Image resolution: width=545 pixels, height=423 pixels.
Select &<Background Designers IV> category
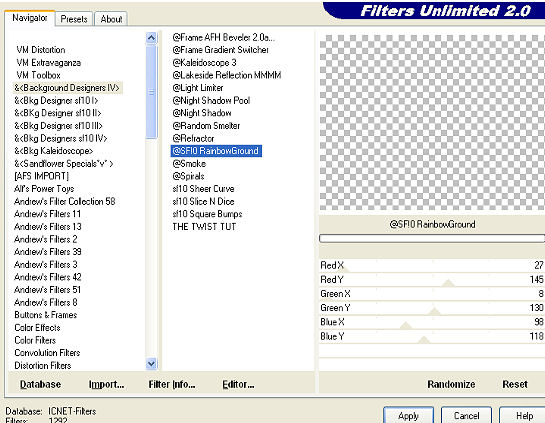point(67,88)
